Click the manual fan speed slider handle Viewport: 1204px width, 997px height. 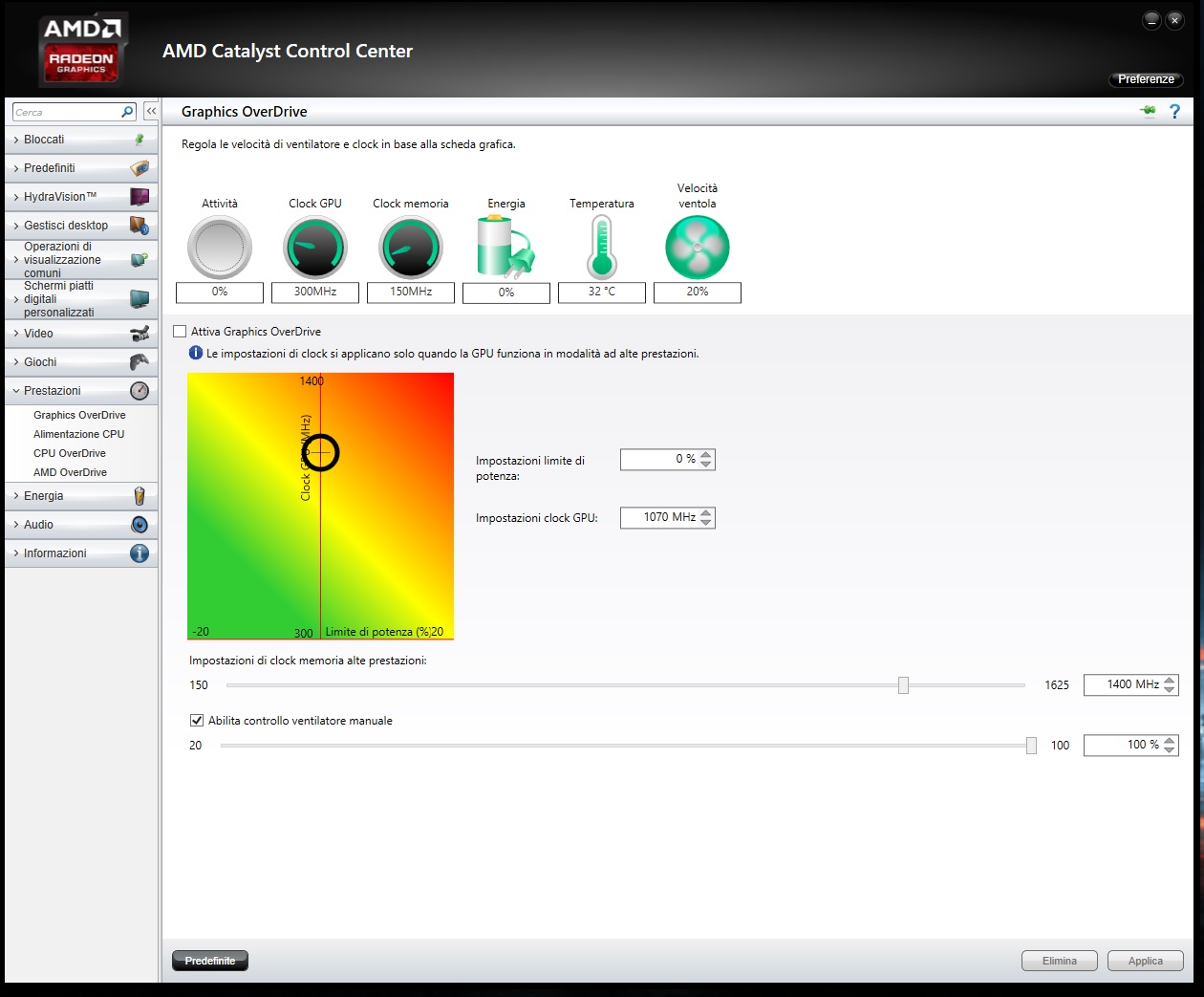pyautogui.click(x=1031, y=746)
